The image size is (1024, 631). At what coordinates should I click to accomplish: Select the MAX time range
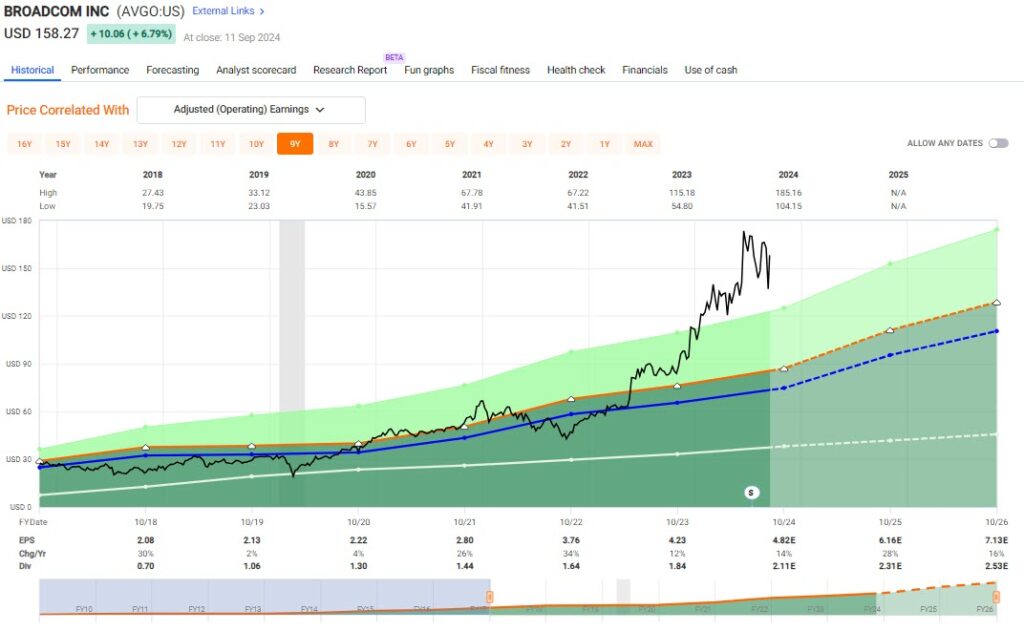[643, 143]
